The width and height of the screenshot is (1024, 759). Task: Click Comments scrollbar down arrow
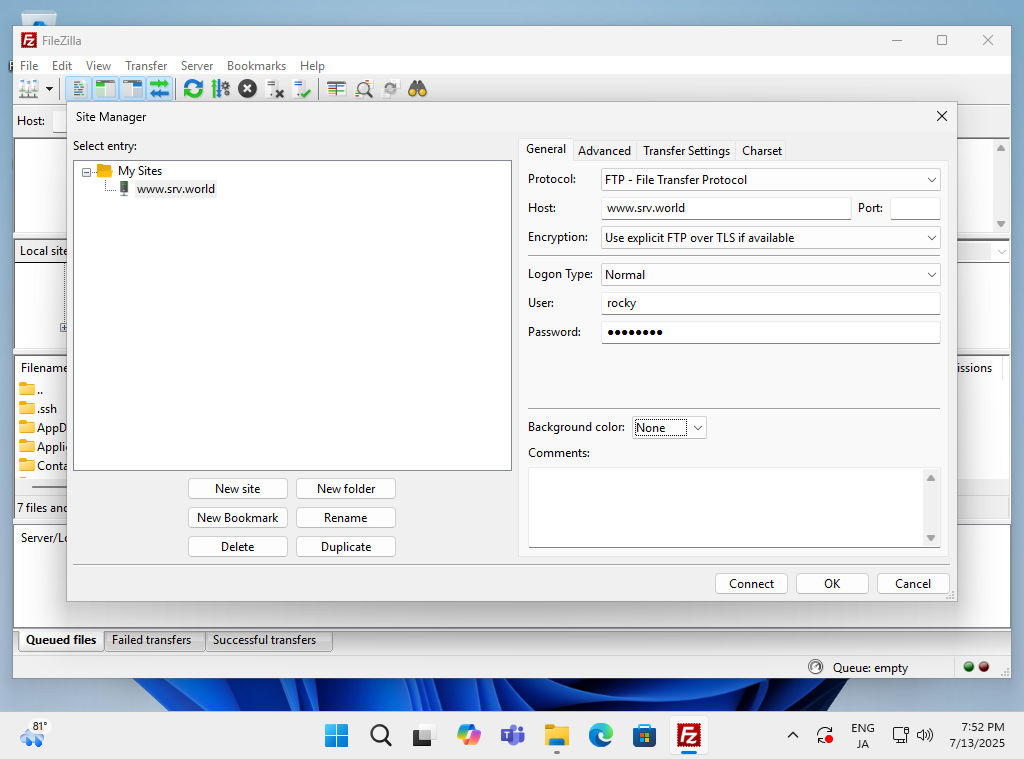click(931, 538)
